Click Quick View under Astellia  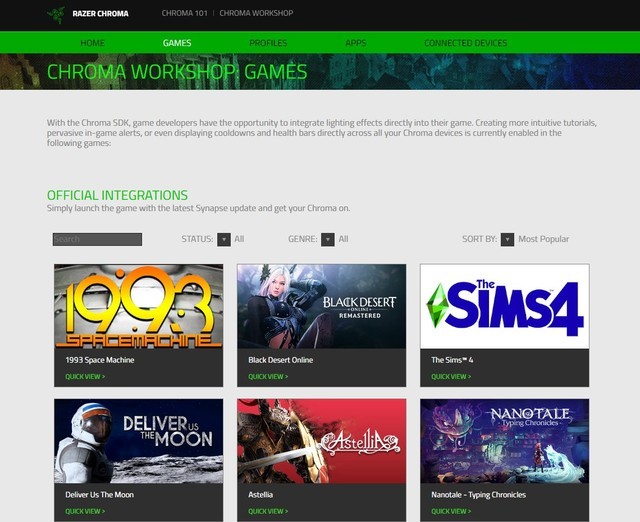(x=268, y=511)
